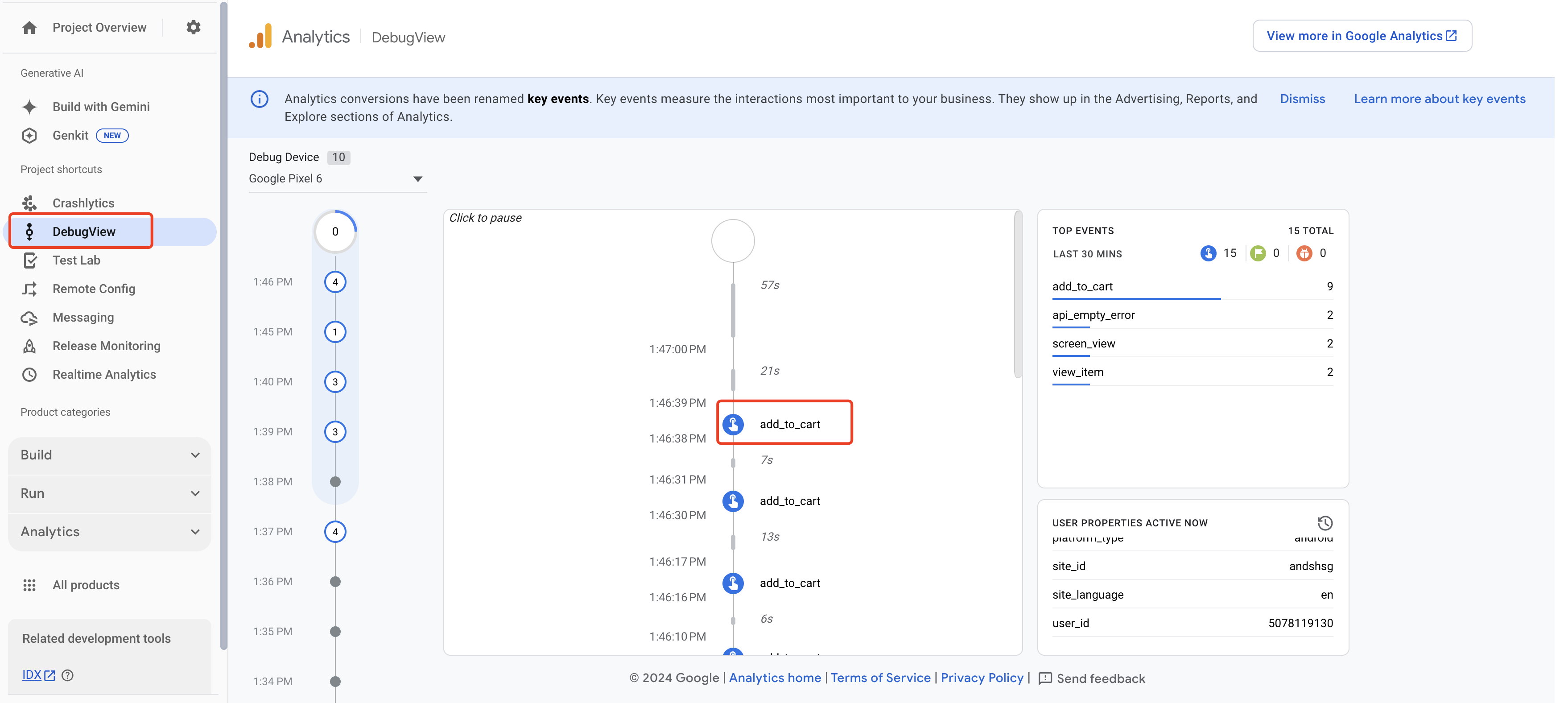
Task: Dismiss the key events banner
Action: tap(1302, 99)
